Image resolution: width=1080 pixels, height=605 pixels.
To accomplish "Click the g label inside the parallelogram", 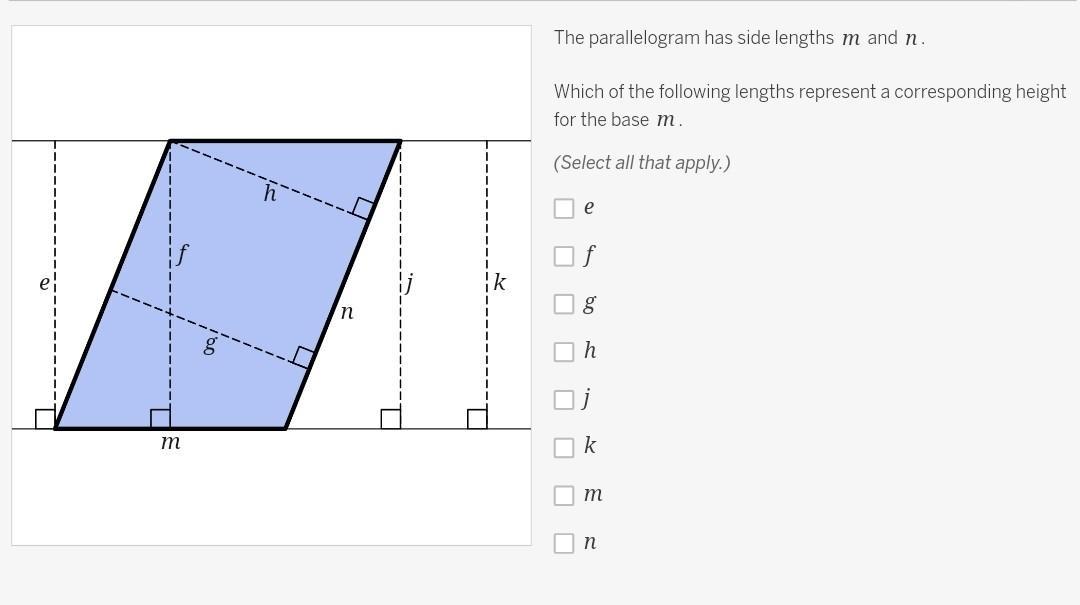I will [210, 343].
